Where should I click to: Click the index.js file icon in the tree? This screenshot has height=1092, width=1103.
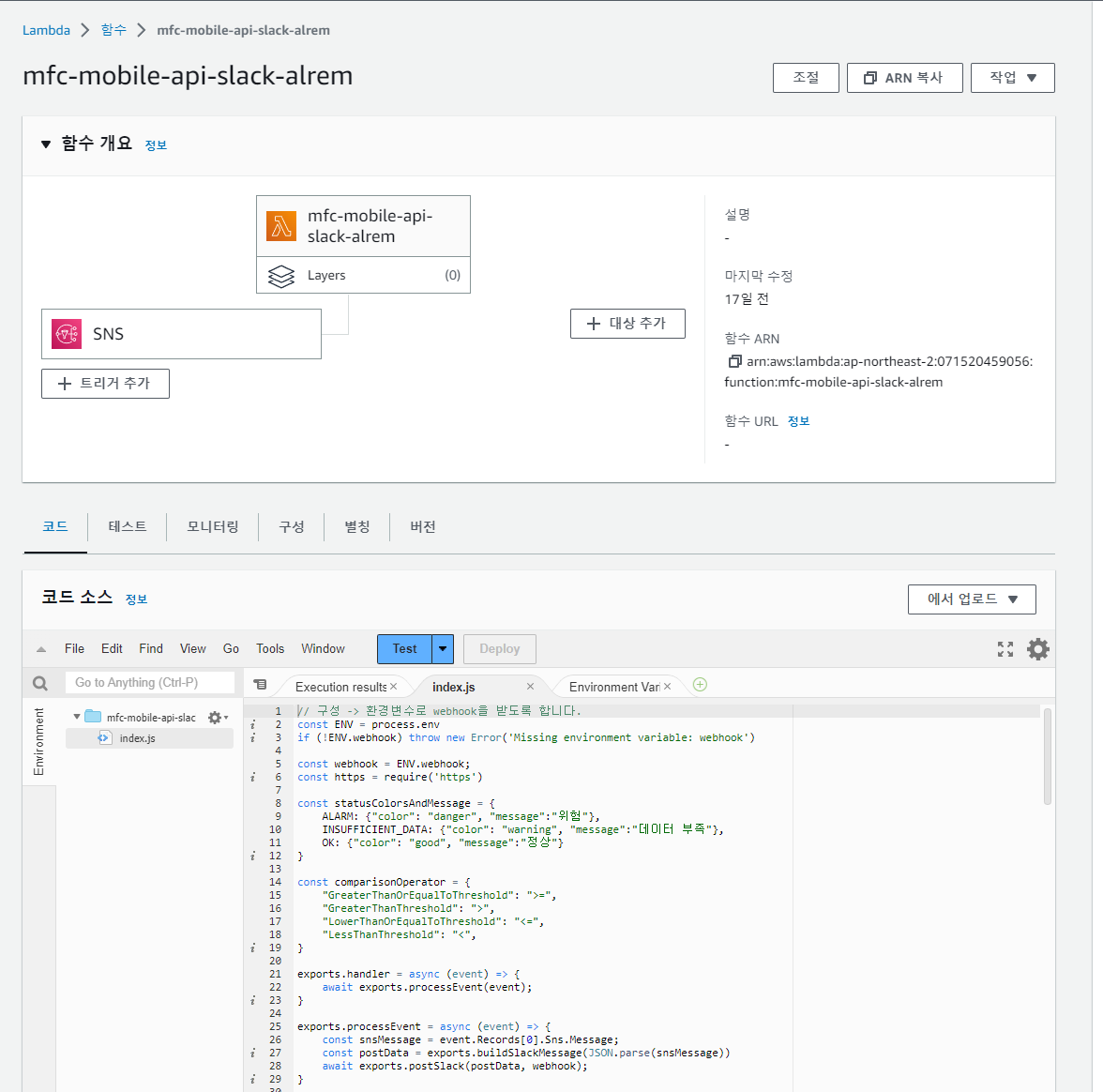tap(104, 737)
